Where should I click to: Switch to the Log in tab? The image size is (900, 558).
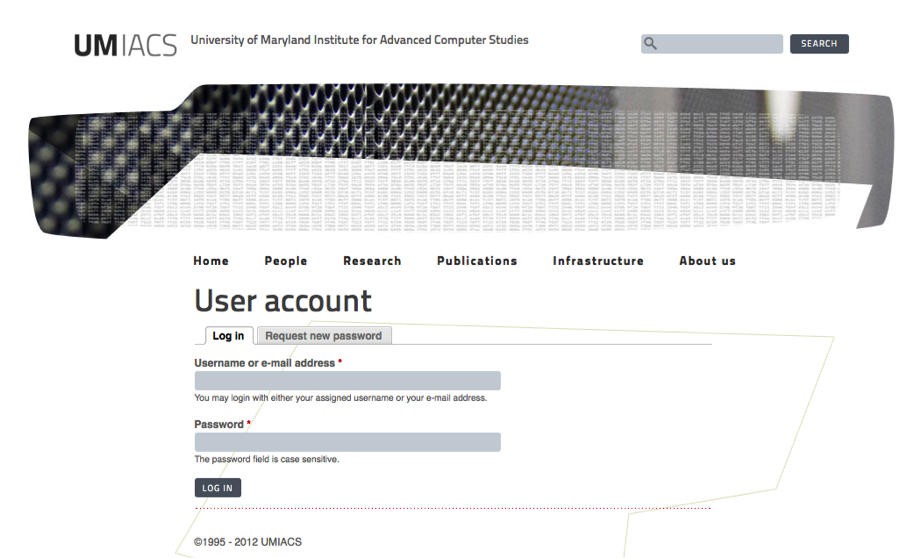tap(228, 336)
